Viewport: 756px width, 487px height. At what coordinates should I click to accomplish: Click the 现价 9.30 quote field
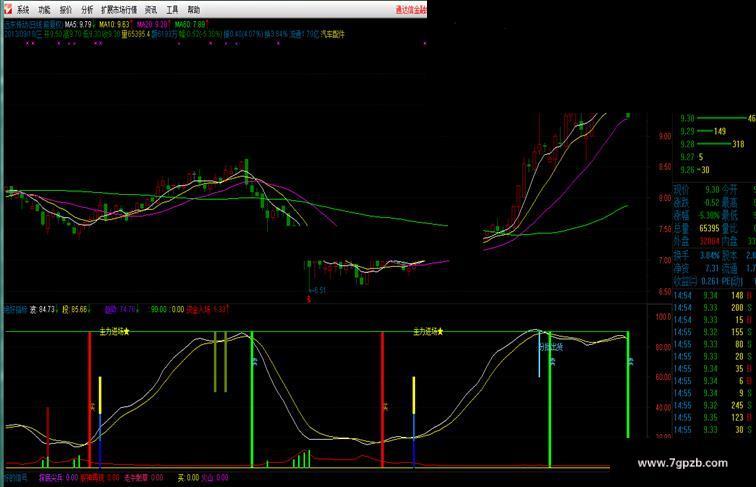[x=697, y=189]
